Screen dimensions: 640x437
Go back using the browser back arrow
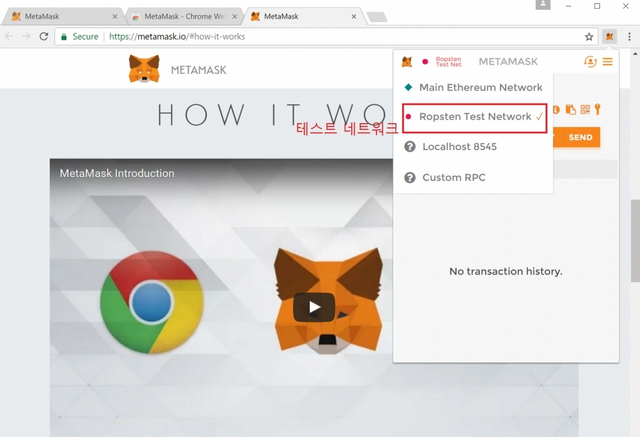[9, 36]
